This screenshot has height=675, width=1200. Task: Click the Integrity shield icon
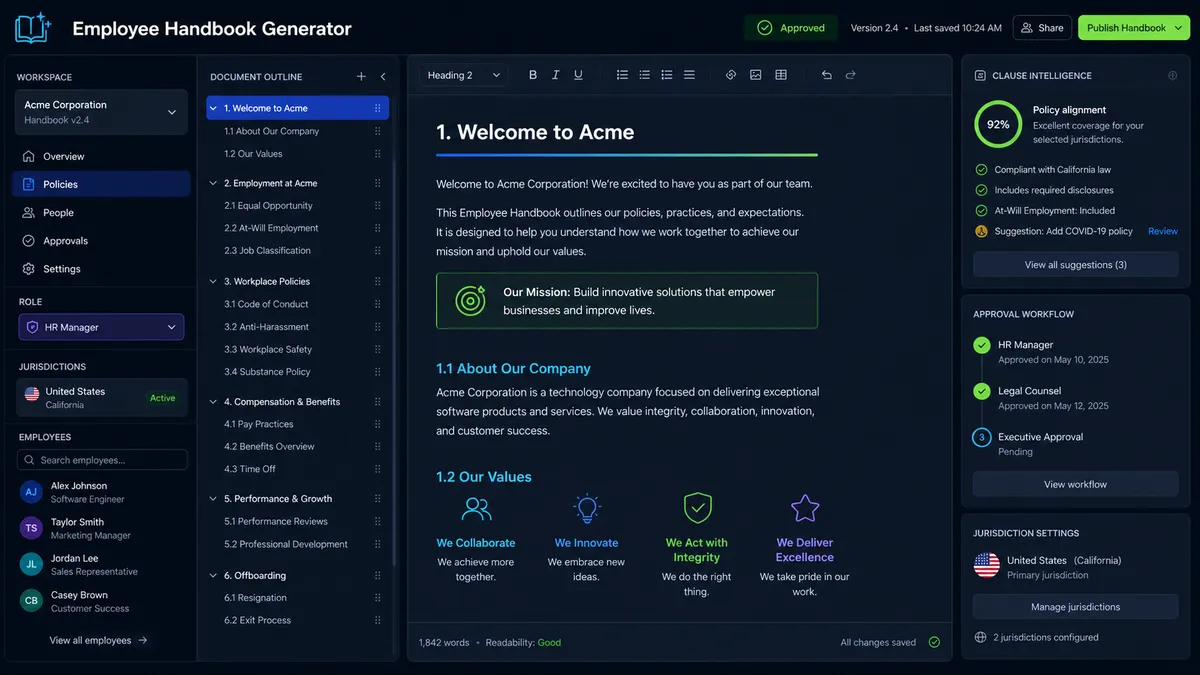click(x=697, y=508)
